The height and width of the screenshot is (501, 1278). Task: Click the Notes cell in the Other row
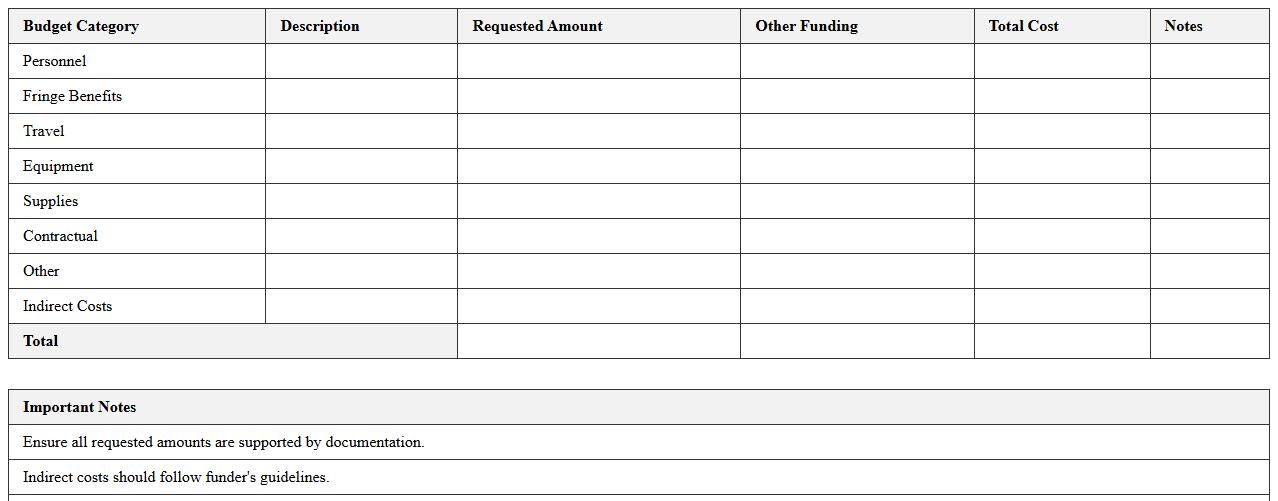click(1209, 271)
